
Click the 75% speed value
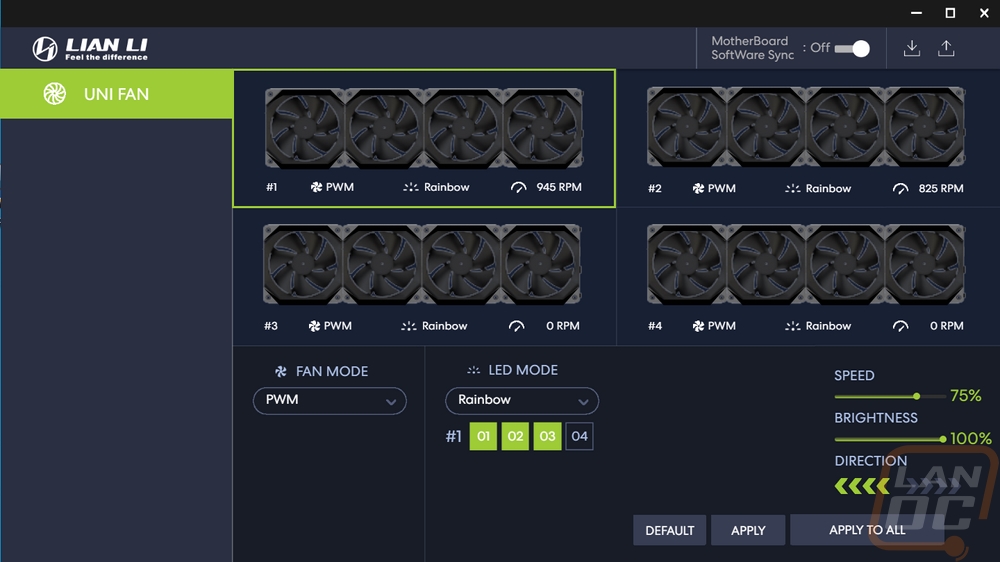point(966,396)
